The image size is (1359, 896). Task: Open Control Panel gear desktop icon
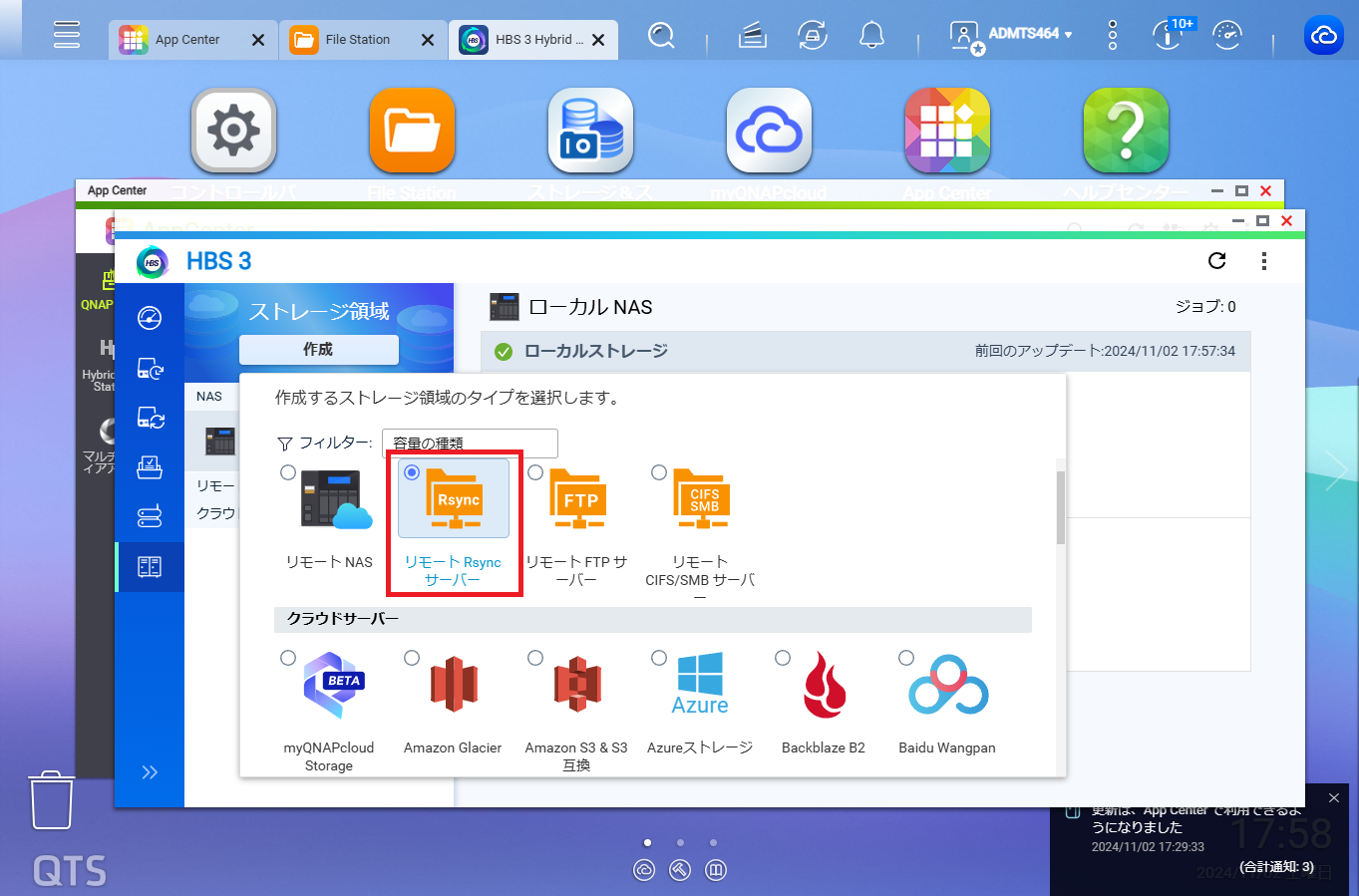(x=233, y=131)
